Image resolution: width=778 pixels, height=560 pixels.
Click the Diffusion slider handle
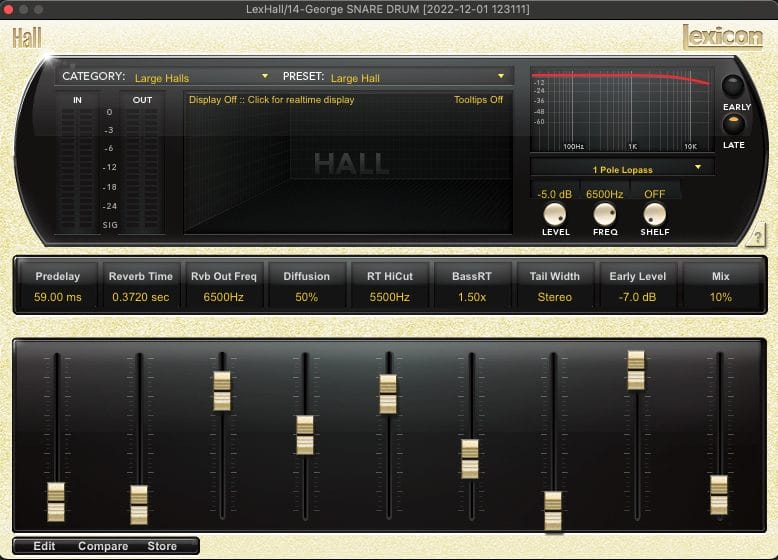point(305,435)
